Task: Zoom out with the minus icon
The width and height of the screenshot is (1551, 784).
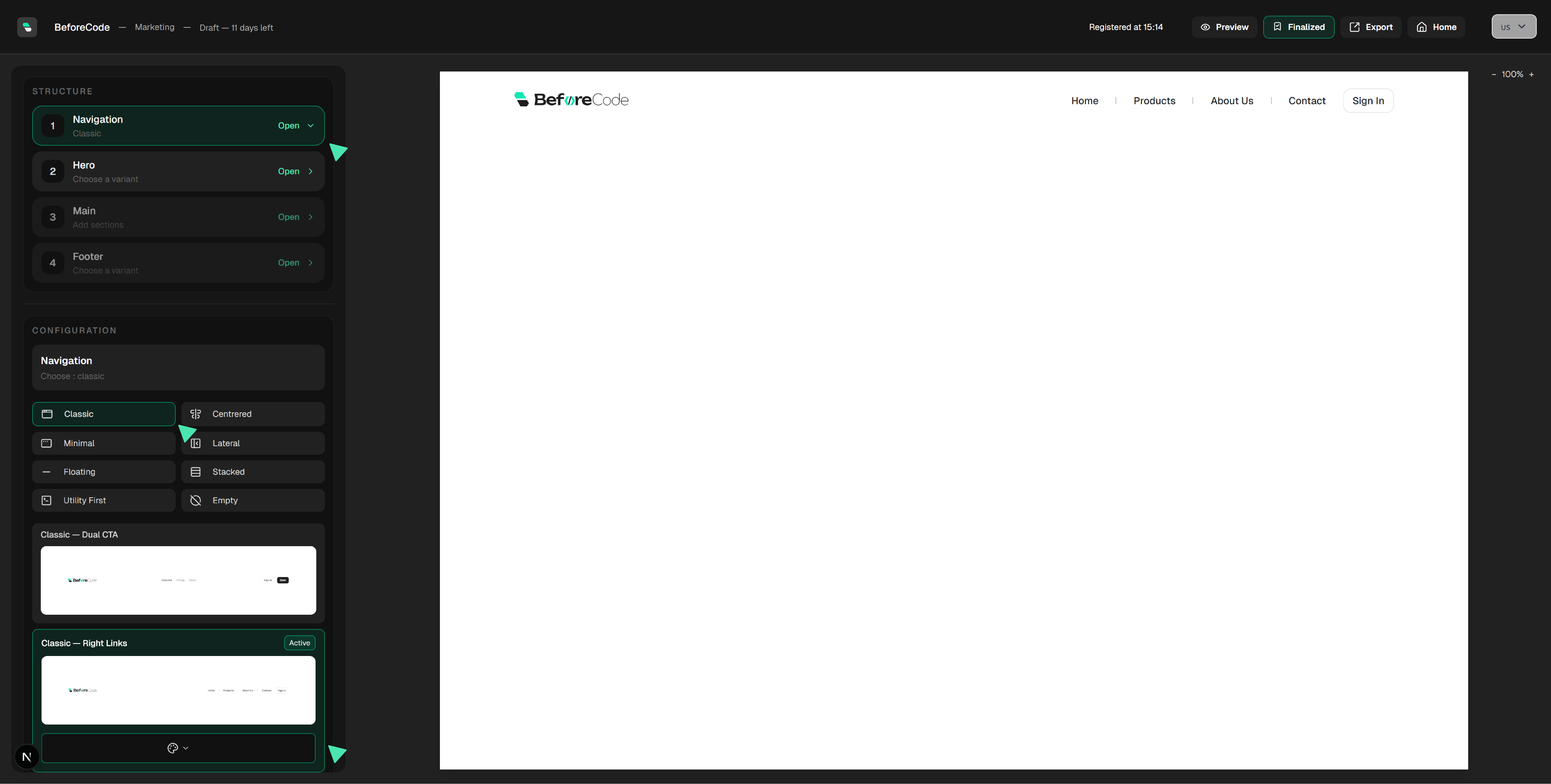Action: pos(1494,75)
